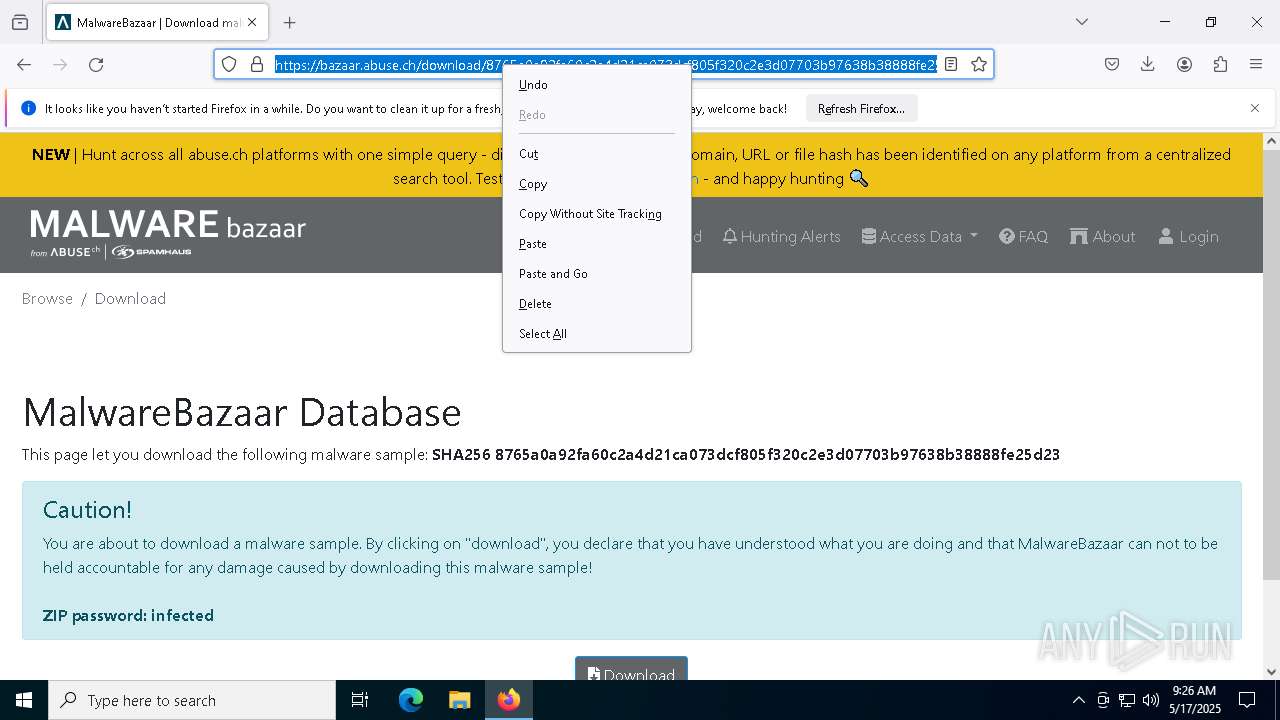Open the network status tray icon
This screenshot has width=1280, height=720.
tap(1127, 700)
